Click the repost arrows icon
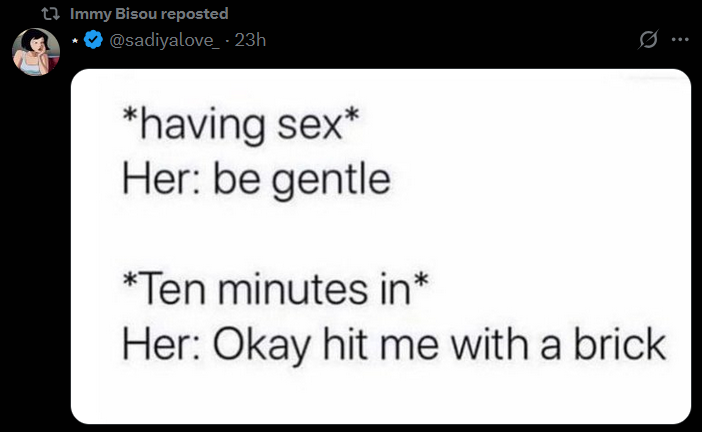The height and width of the screenshot is (432, 702). pyautogui.click(x=53, y=14)
